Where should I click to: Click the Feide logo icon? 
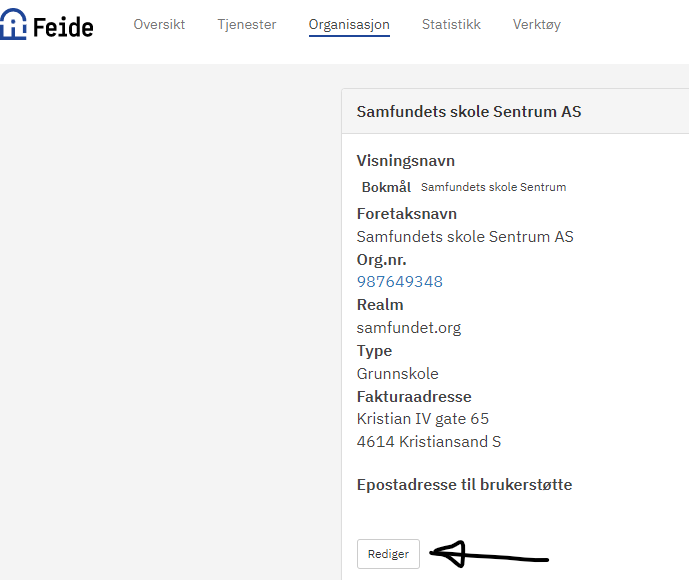click(x=13, y=24)
